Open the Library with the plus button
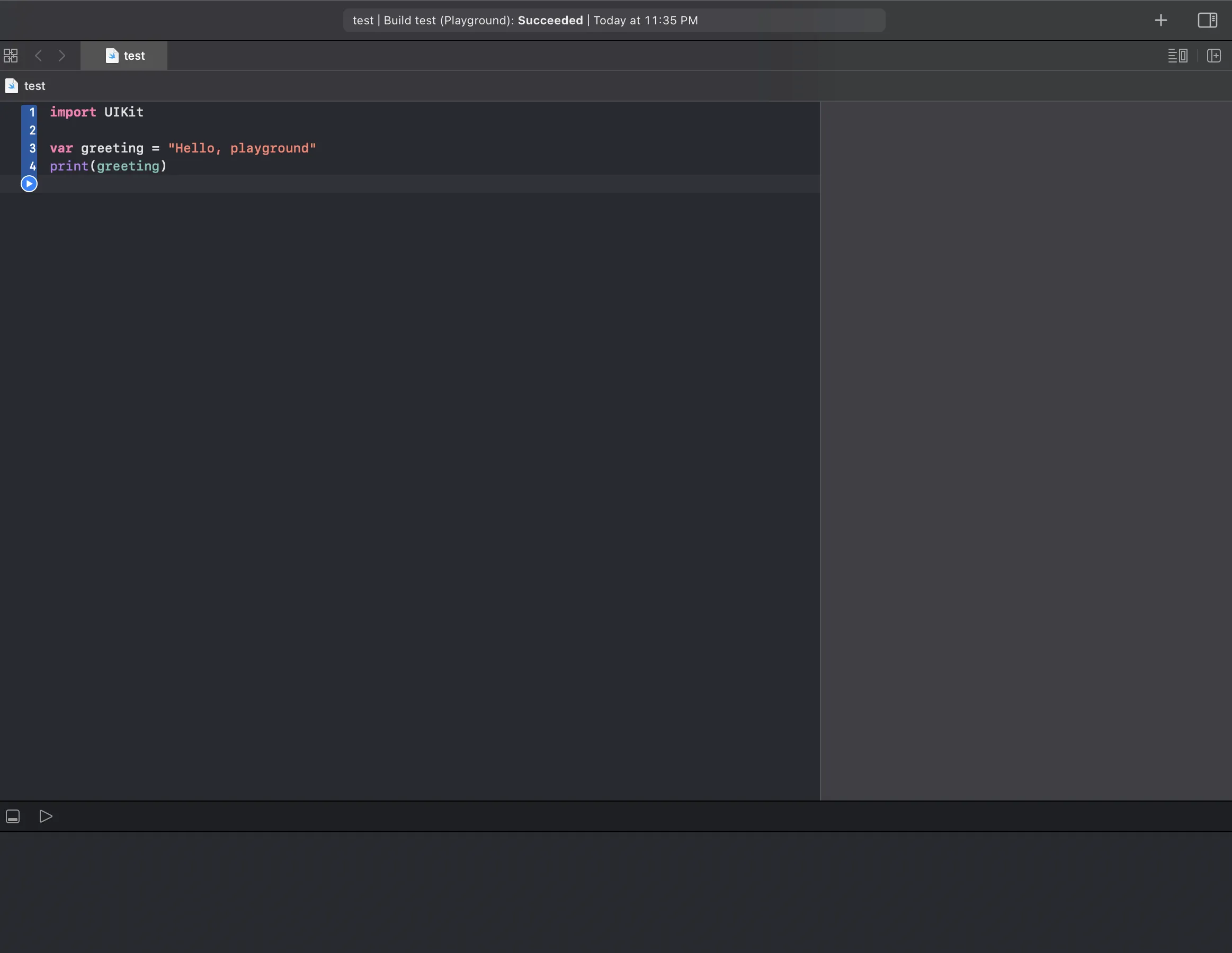 click(1160, 21)
